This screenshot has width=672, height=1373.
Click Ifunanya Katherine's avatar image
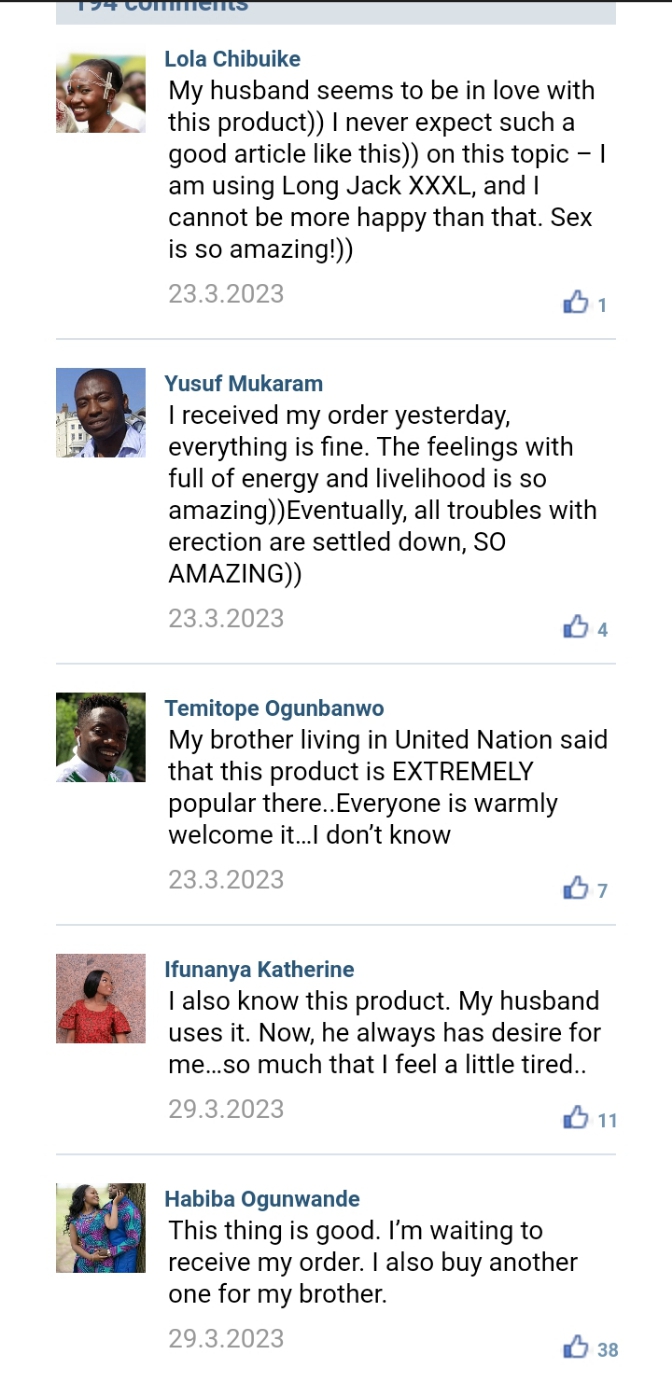point(101,999)
